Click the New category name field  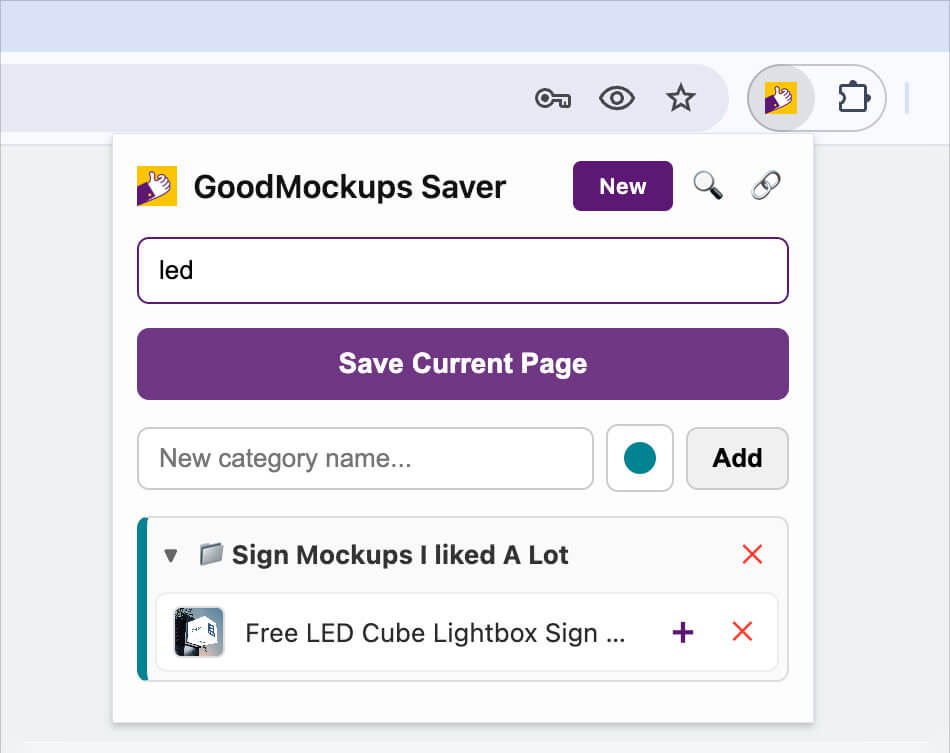[365, 459]
